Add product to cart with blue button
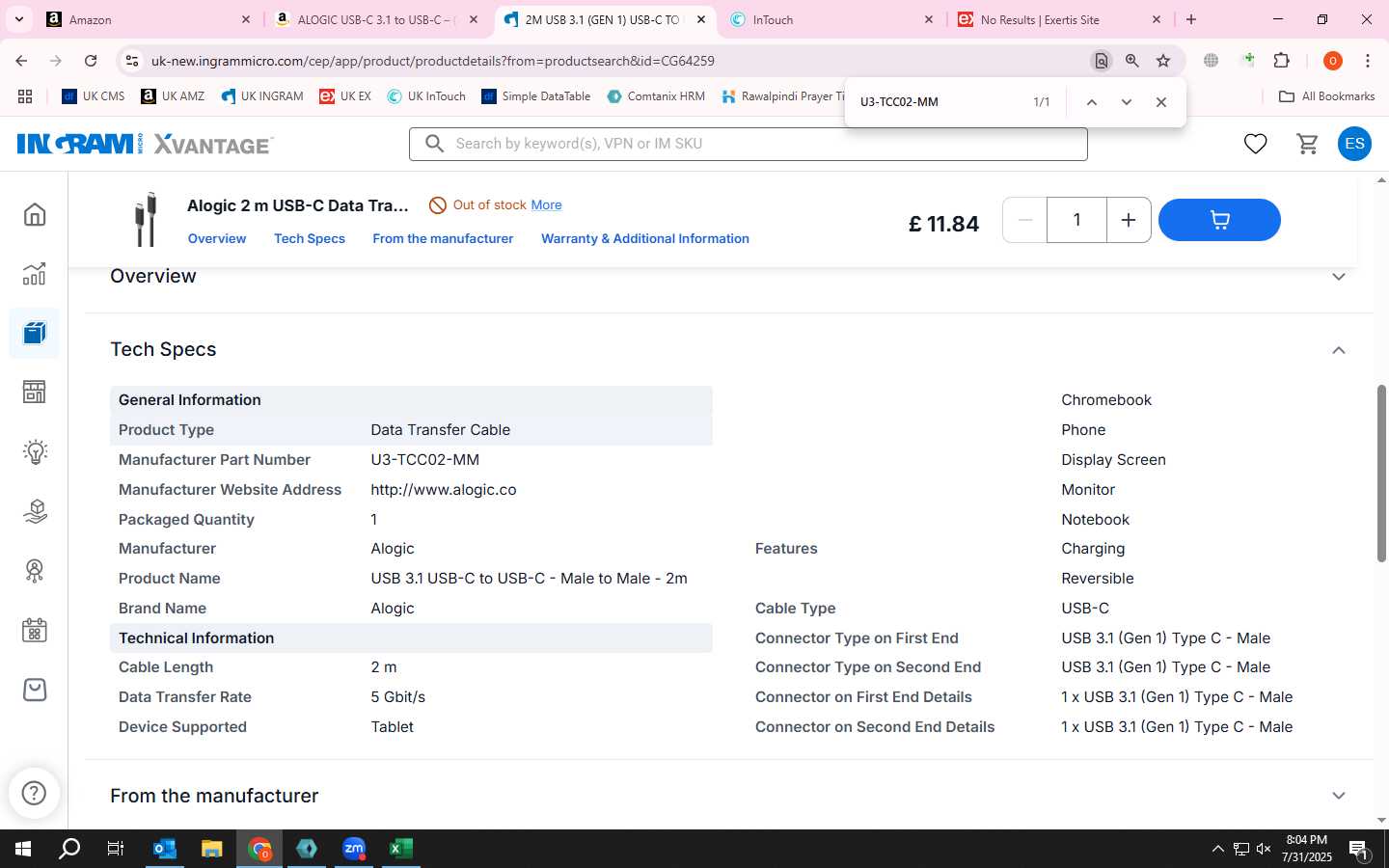The width and height of the screenshot is (1389, 868). point(1219,220)
